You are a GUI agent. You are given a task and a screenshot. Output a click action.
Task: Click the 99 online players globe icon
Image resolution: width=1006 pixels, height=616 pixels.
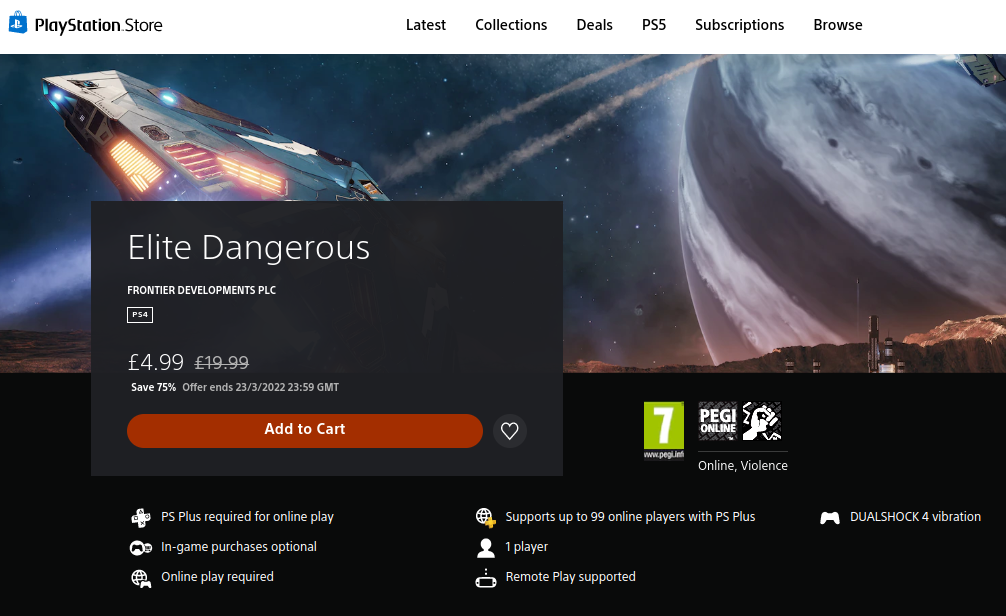[485, 517]
